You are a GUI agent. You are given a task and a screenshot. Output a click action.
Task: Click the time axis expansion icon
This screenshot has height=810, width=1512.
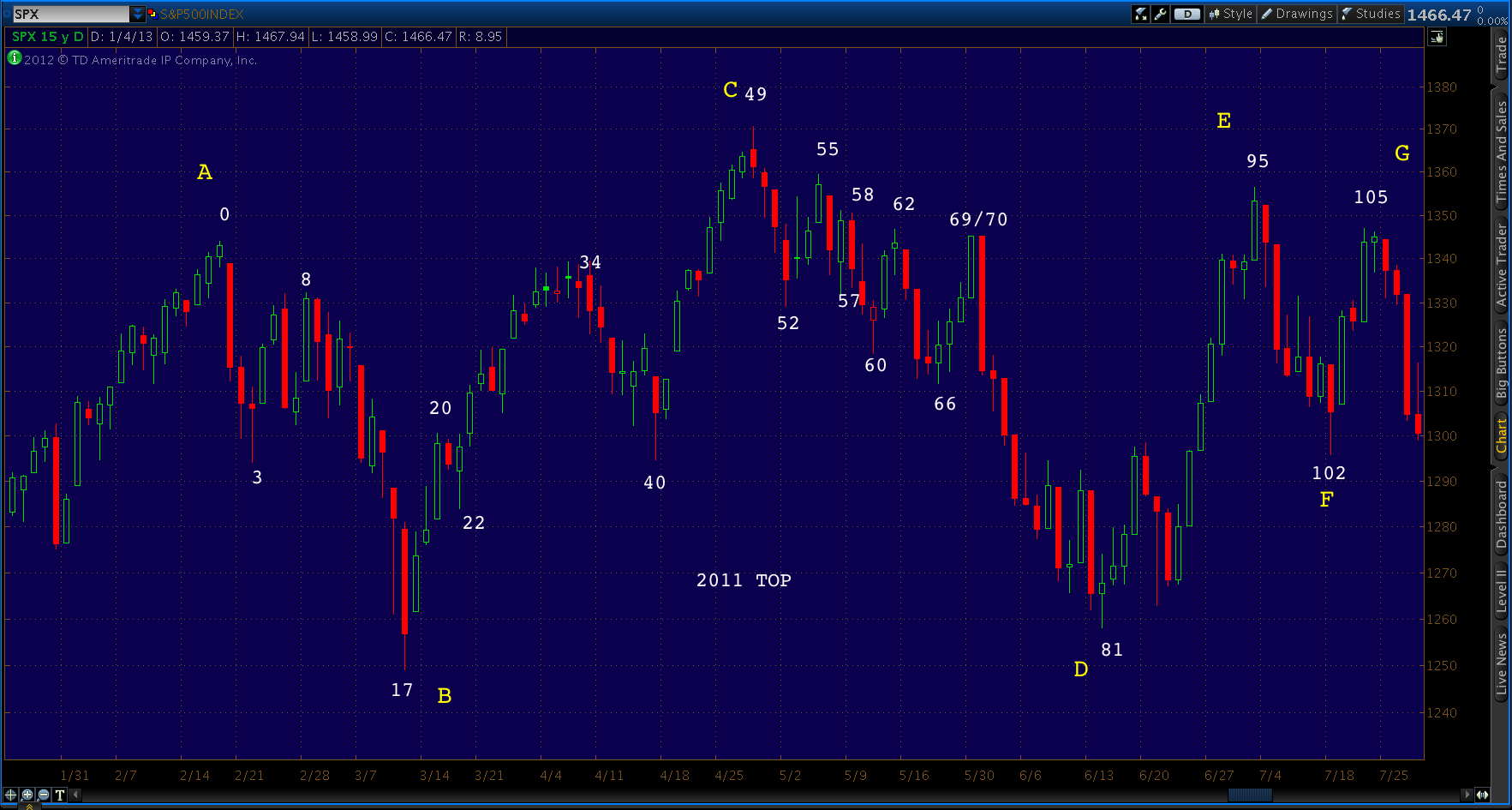(x=1482, y=795)
